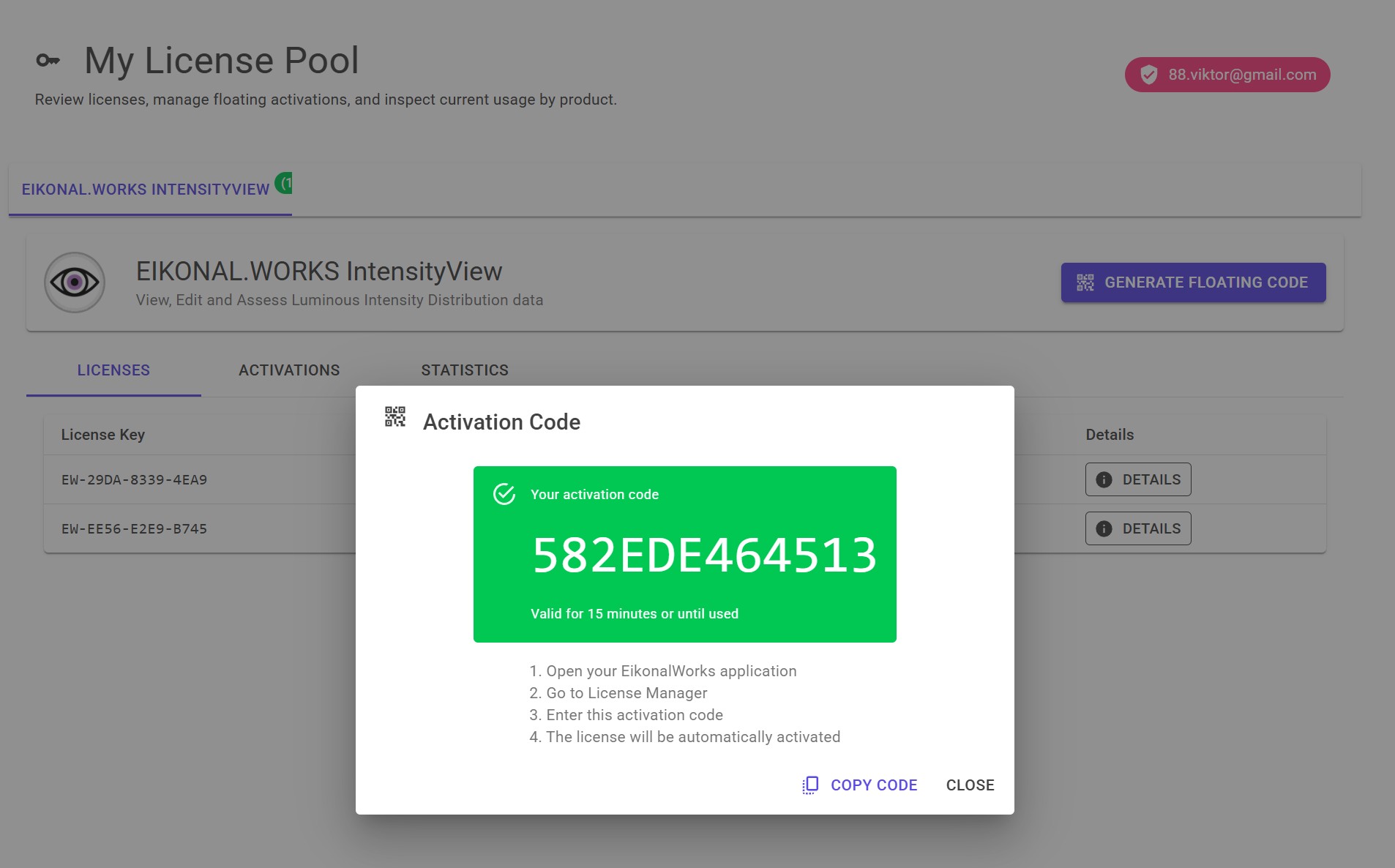Image resolution: width=1395 pixels, height=868 pixels.
Task: Click the checkmark icon in the green panel
Action: pyautogui.click(x=504, y=494)
